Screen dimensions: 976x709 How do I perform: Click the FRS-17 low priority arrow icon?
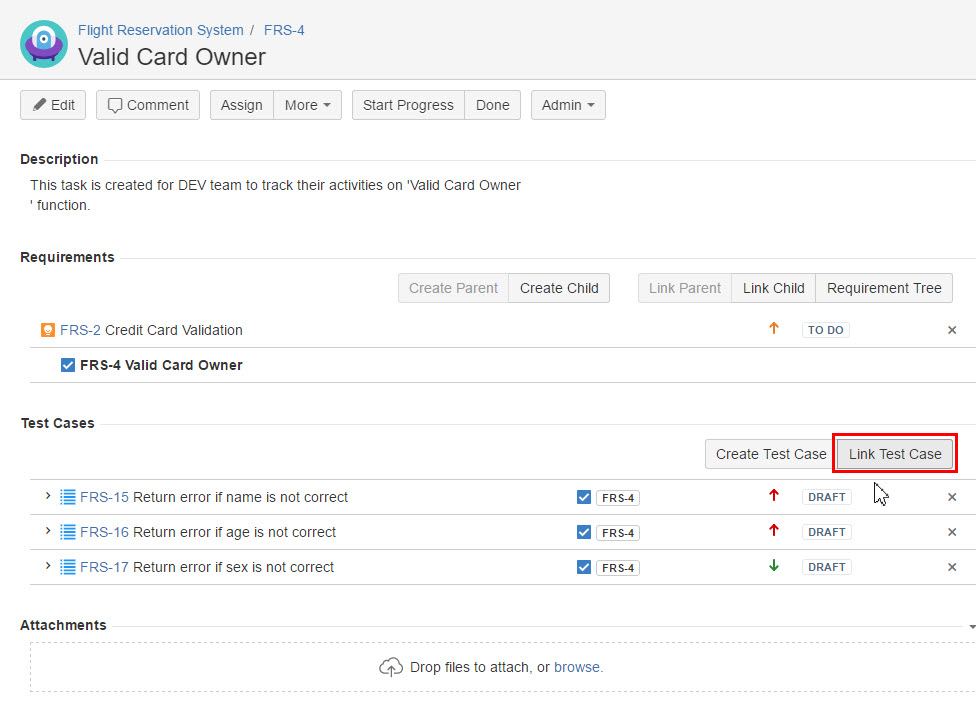pos(773,566)
